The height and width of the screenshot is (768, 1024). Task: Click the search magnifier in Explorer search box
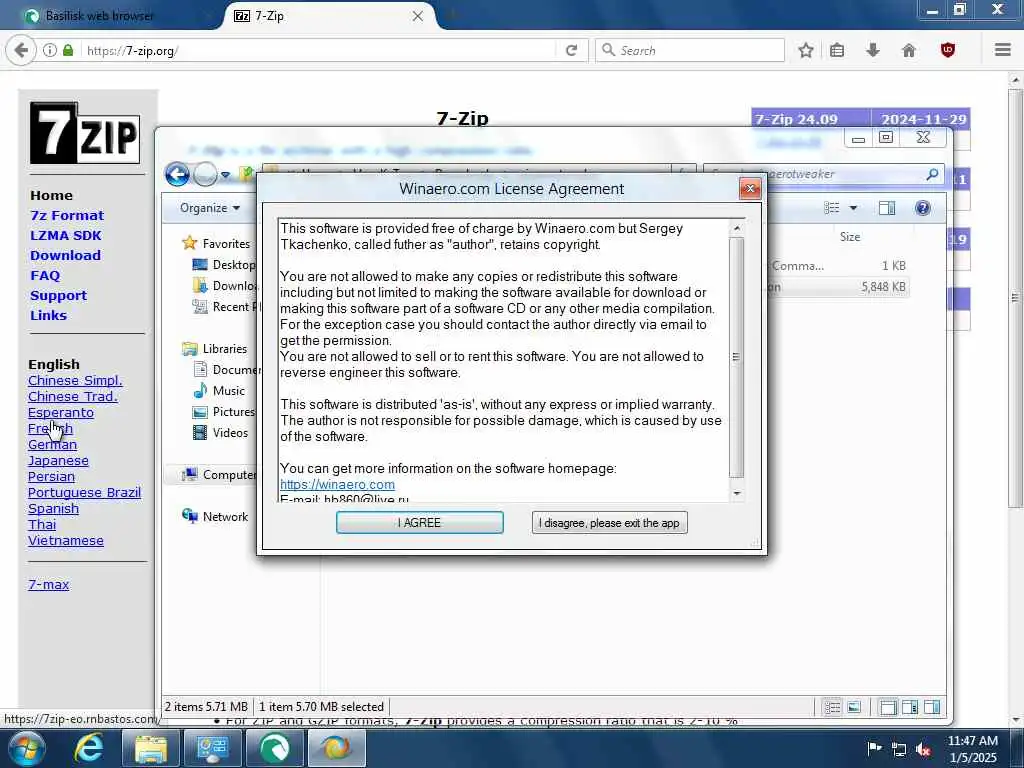click(932, 174)
